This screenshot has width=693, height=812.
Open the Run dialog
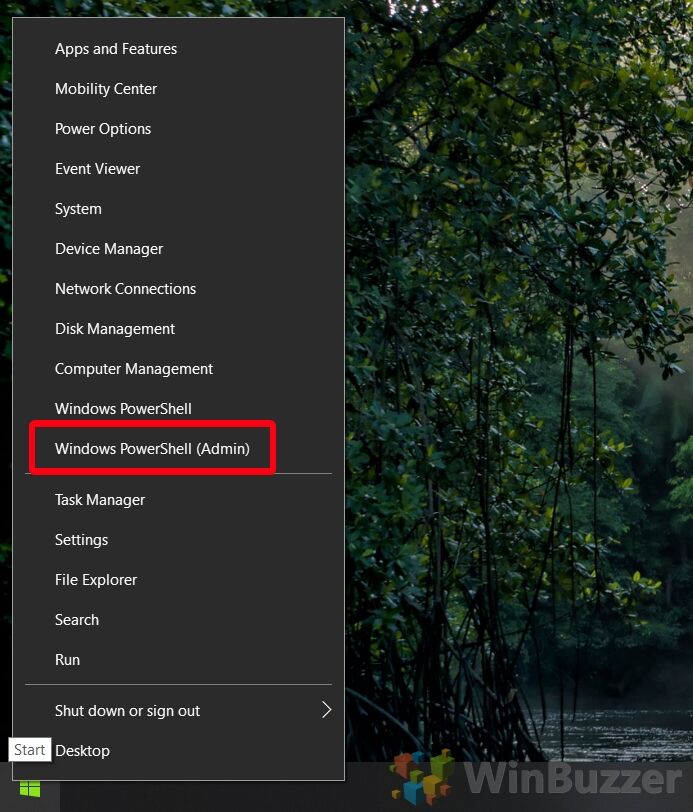pyautogui.click(x=179, y=660)
